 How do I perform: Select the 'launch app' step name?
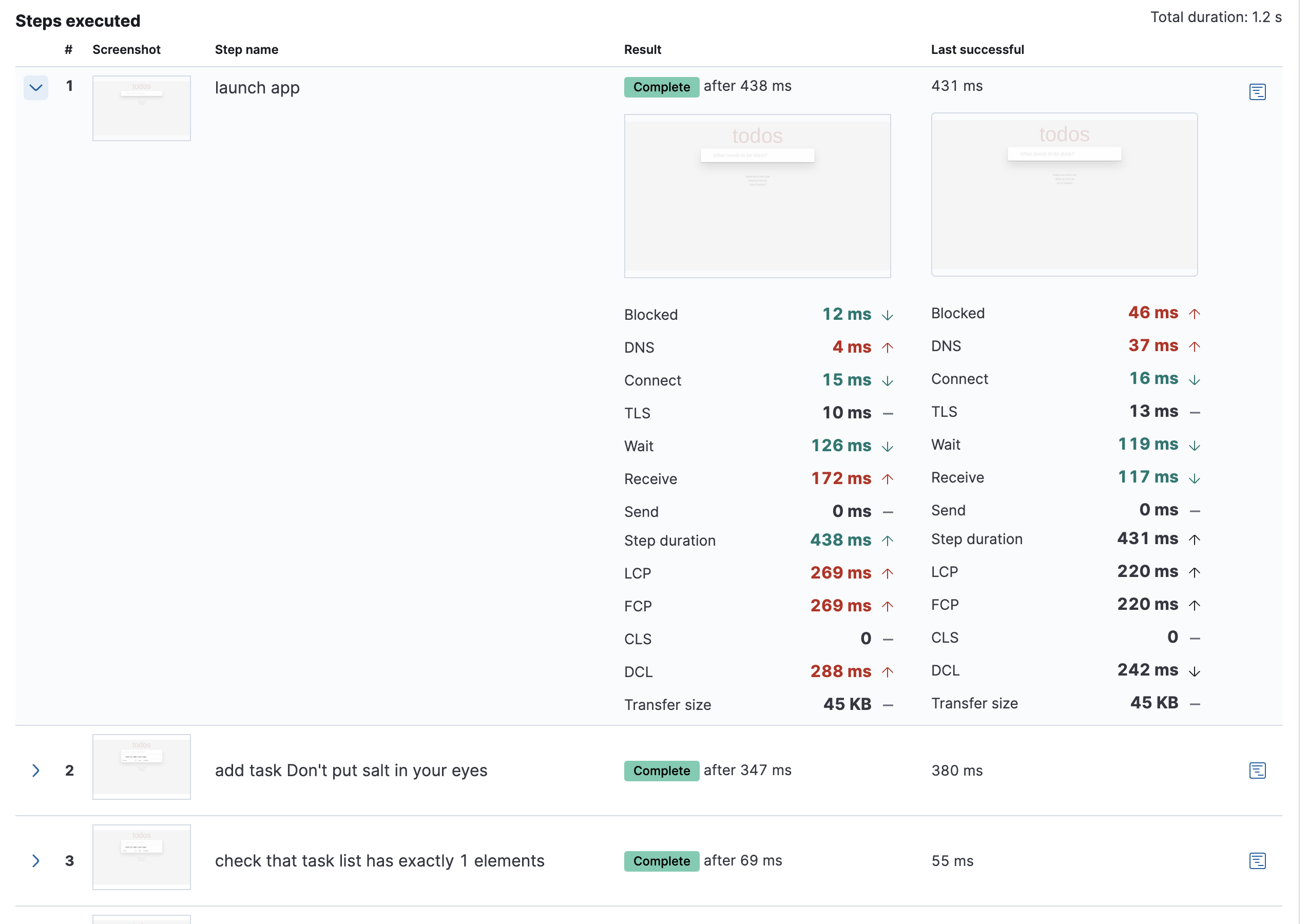click(257, 88)
